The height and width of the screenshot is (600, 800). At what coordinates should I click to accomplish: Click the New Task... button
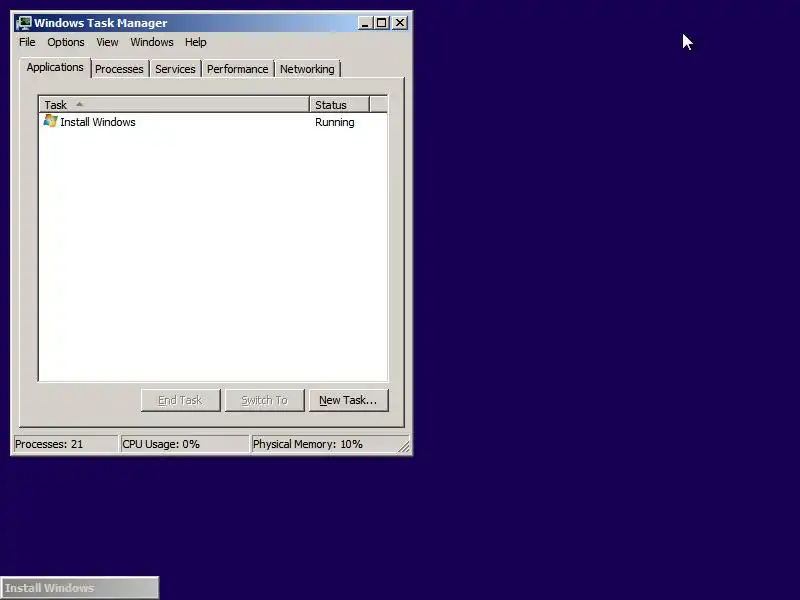348,400
